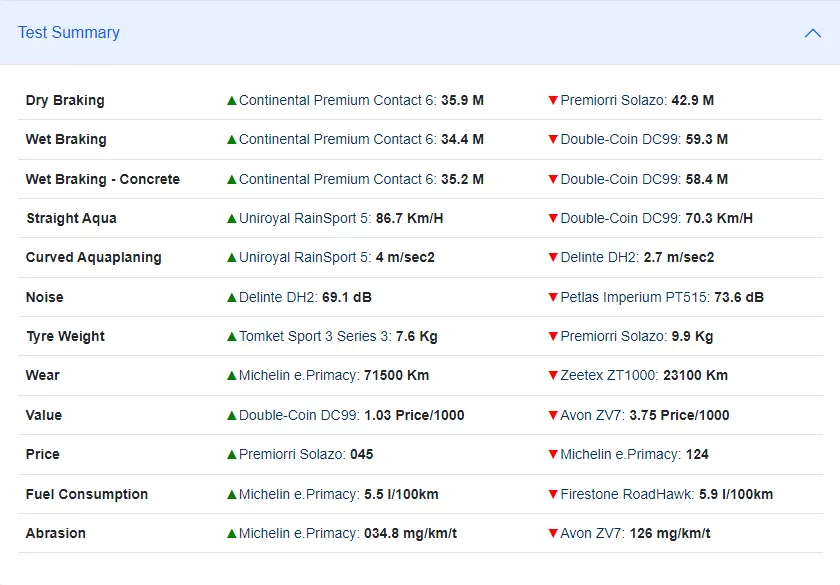The width and height of the screenshot is (840, 585).
Task: Click green up triangle in Value row
Action: point(232,415)
